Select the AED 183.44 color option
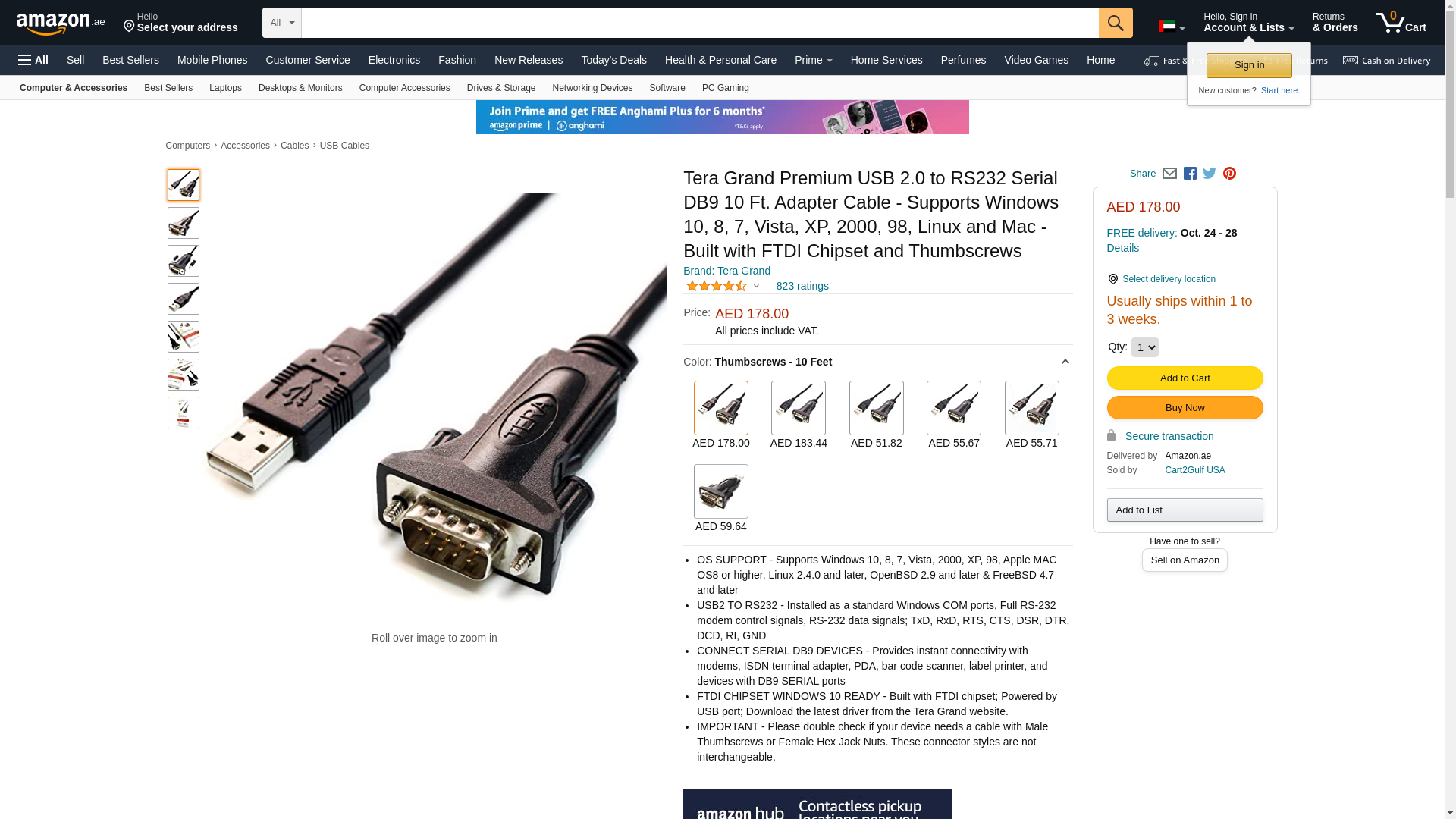Viewport: 1456px width, 819px height. [x=799, y=416]
